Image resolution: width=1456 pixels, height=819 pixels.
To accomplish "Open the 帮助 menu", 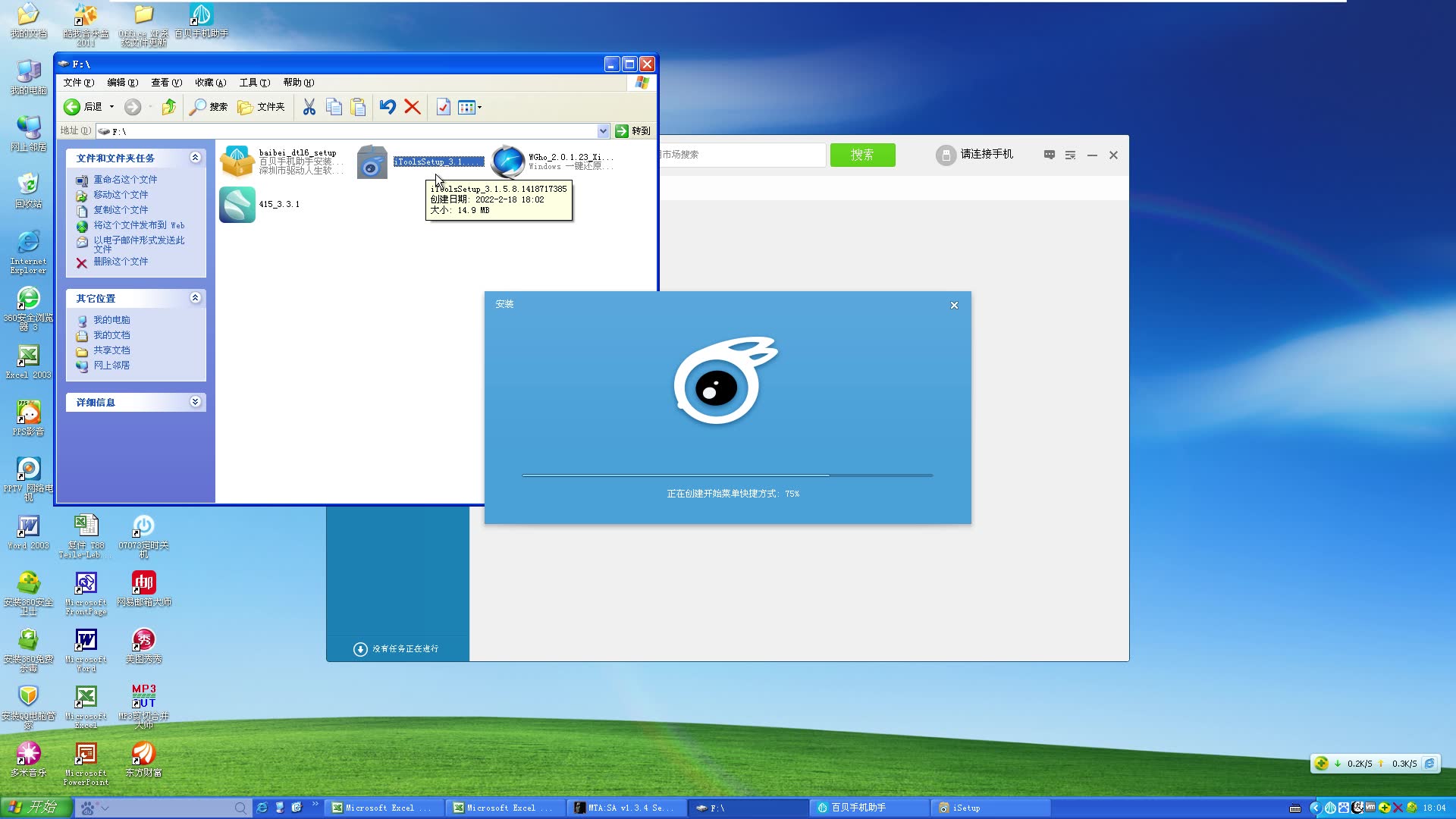I will 297,82.
